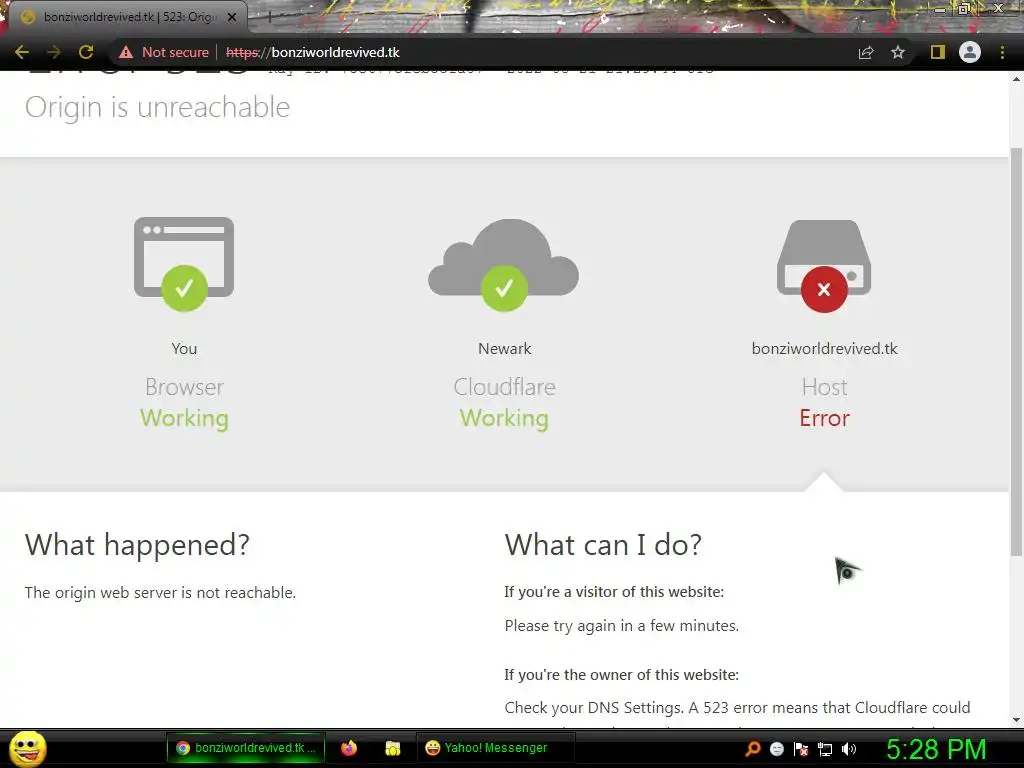The image size is (1024, 768).
Task: Click 'Working' status under Browser
Action: pyautogui.click(x=184, y=419)
